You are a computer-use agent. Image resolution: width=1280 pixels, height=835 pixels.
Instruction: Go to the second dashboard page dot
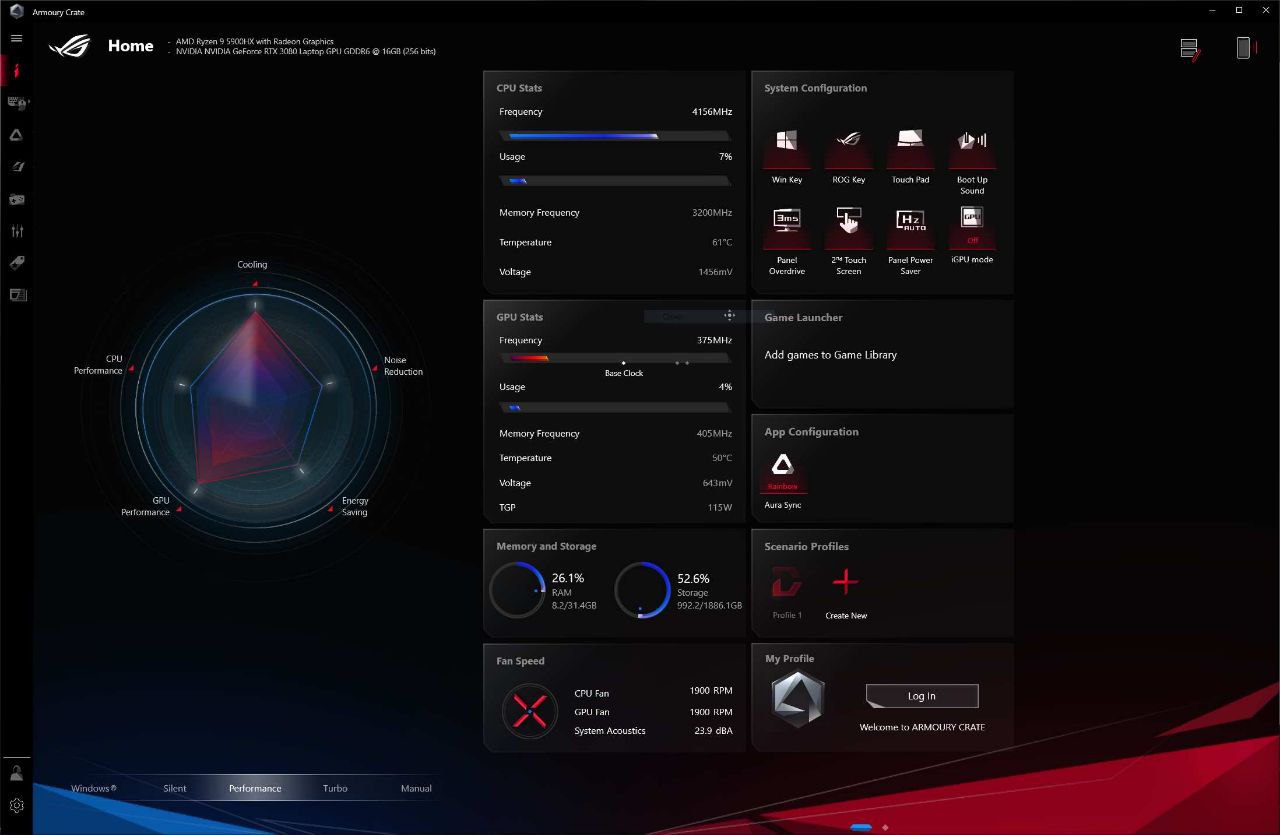click(885, 827)
